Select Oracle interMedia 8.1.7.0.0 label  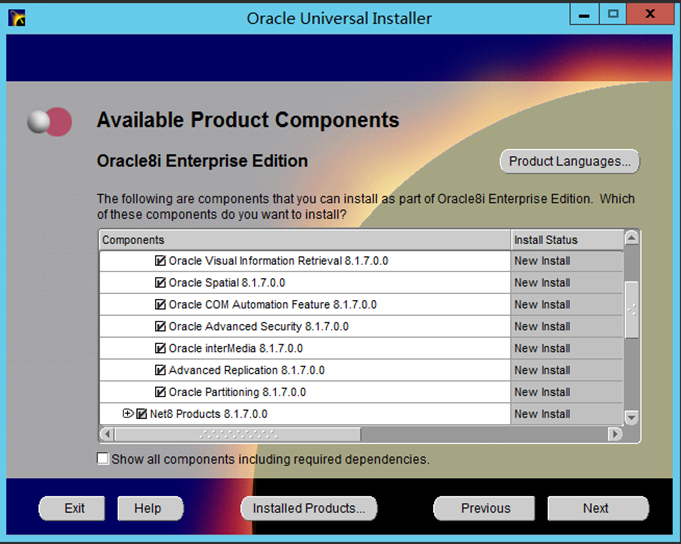tap(235, 348)
